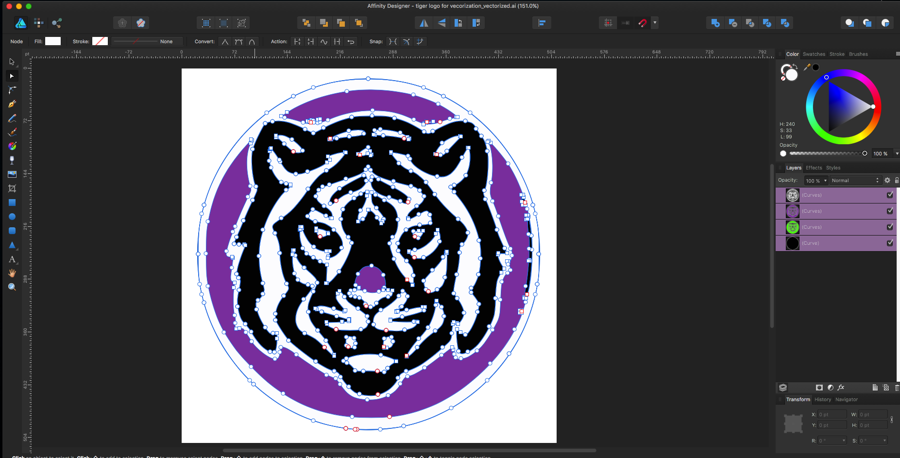Select the Artistic Text tool
Viewport: 900px width, 458px height.
click(x=12, y=259)
